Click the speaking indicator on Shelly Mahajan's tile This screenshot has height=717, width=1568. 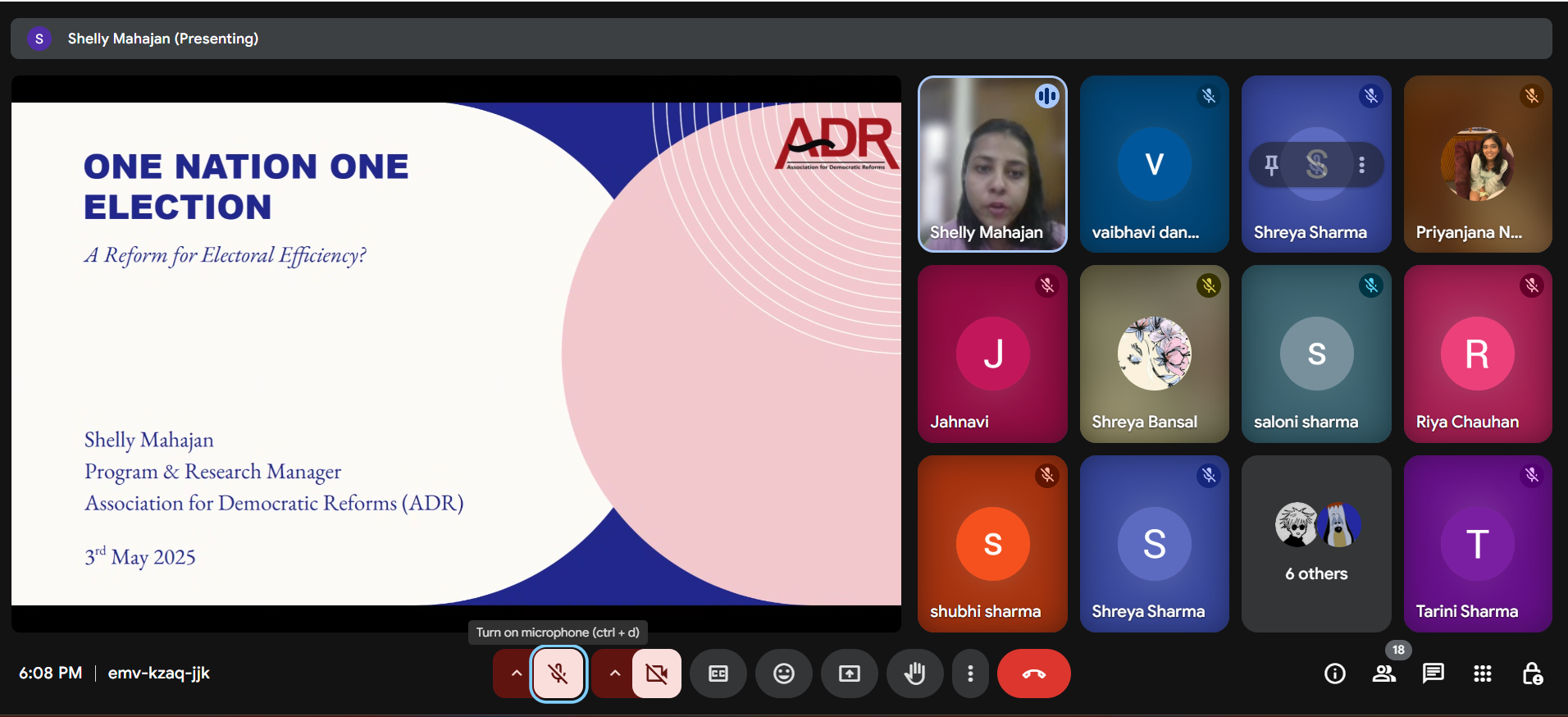[x=1047, y=96]
